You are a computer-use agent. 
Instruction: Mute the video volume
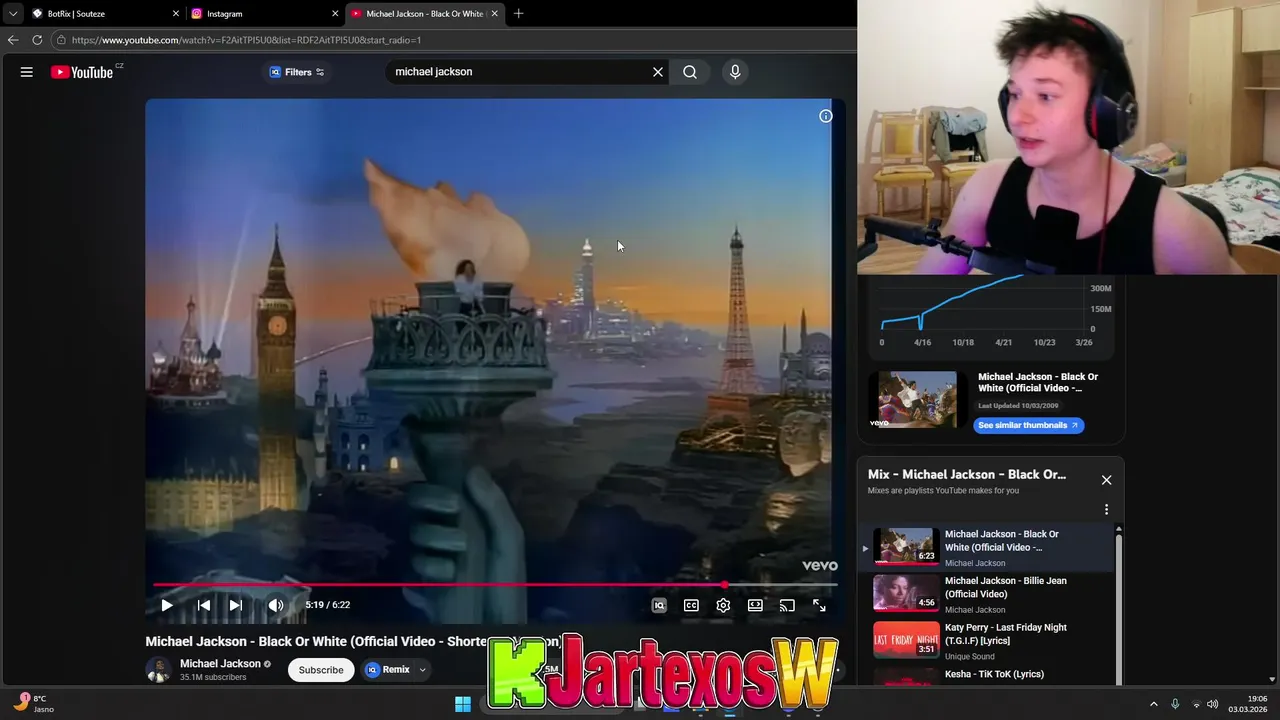tap(276, 605)
